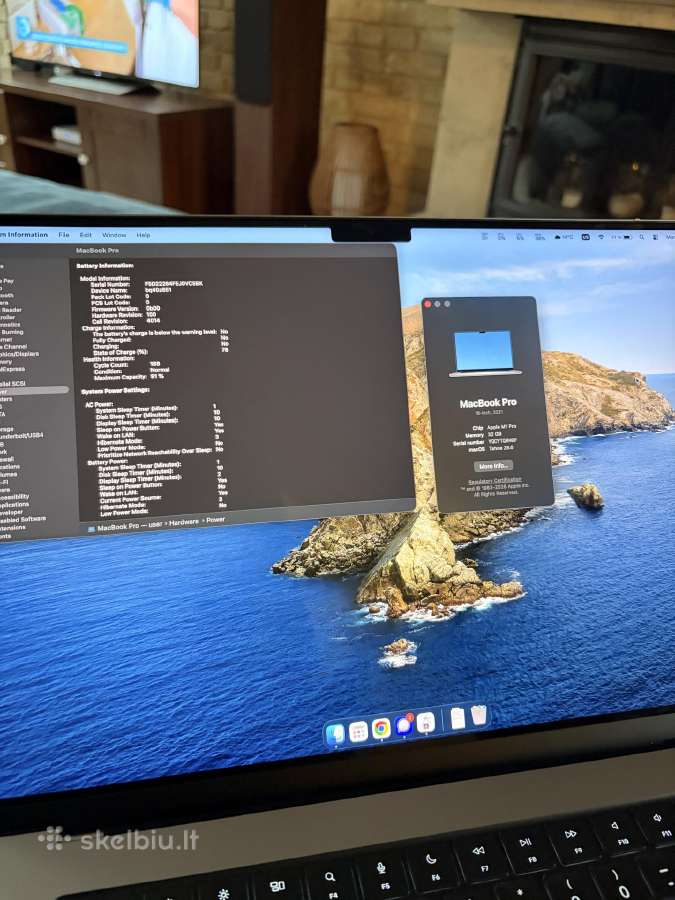This screenshot has height=900, width=675.
Task: Select Thunderbolt/USB4 in the sidebar
Action: (x=21, y=436)
